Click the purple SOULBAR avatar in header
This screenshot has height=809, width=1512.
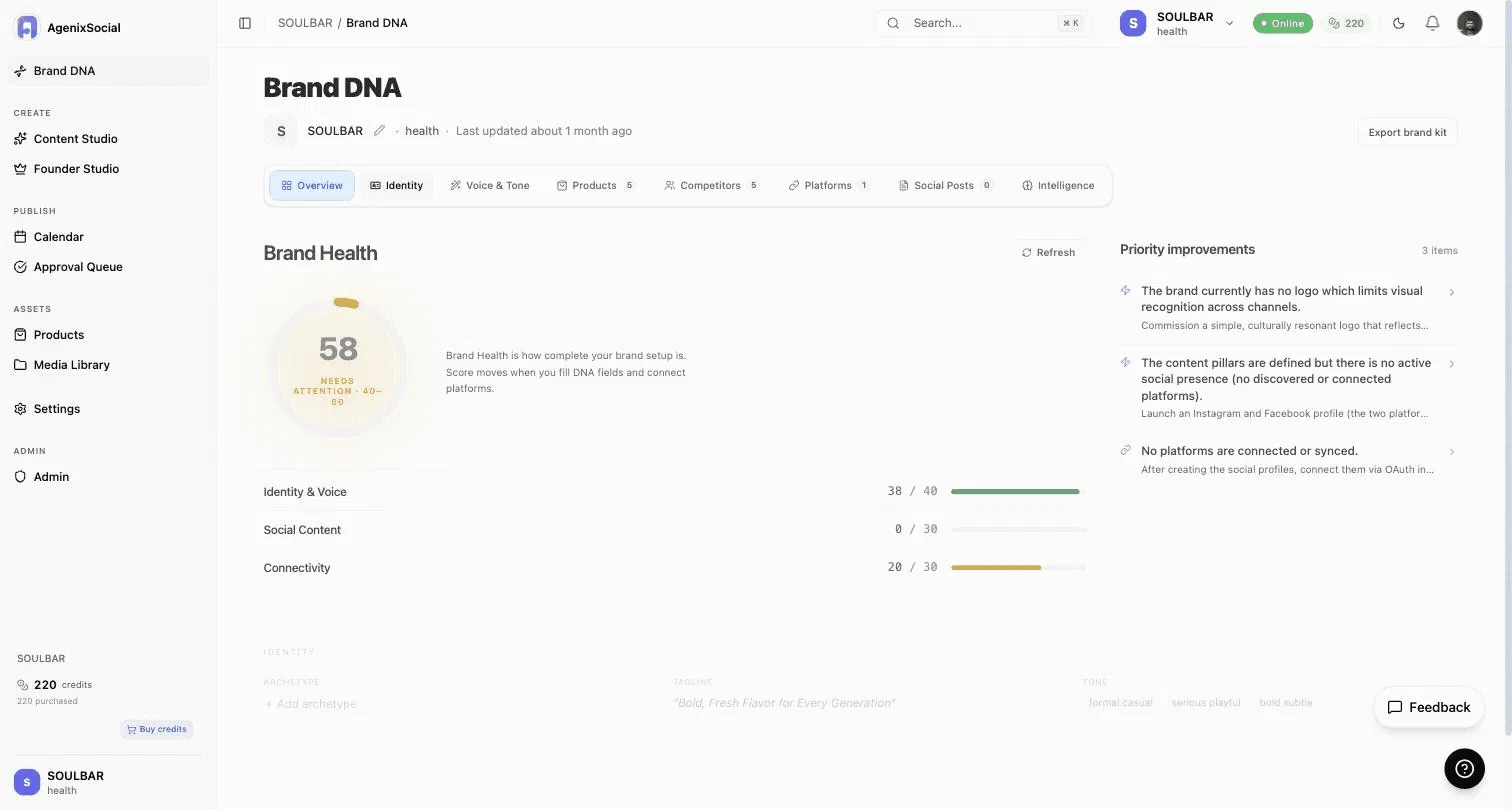pos(1132,24)
